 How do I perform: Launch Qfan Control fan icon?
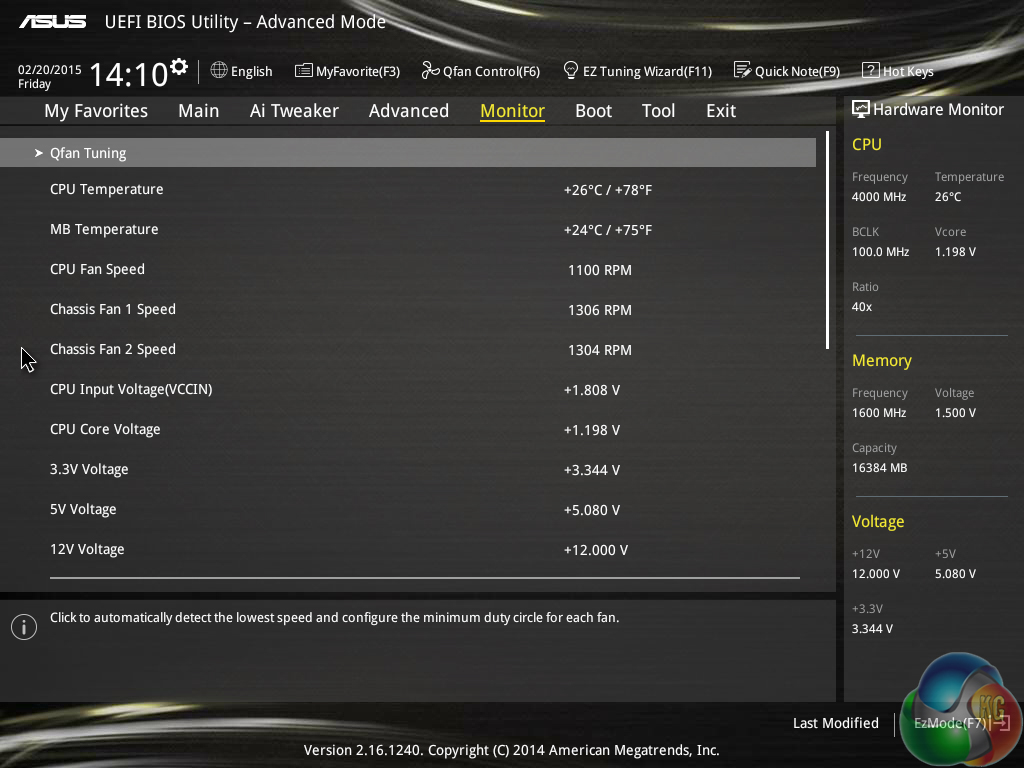[x=430, y=70]
